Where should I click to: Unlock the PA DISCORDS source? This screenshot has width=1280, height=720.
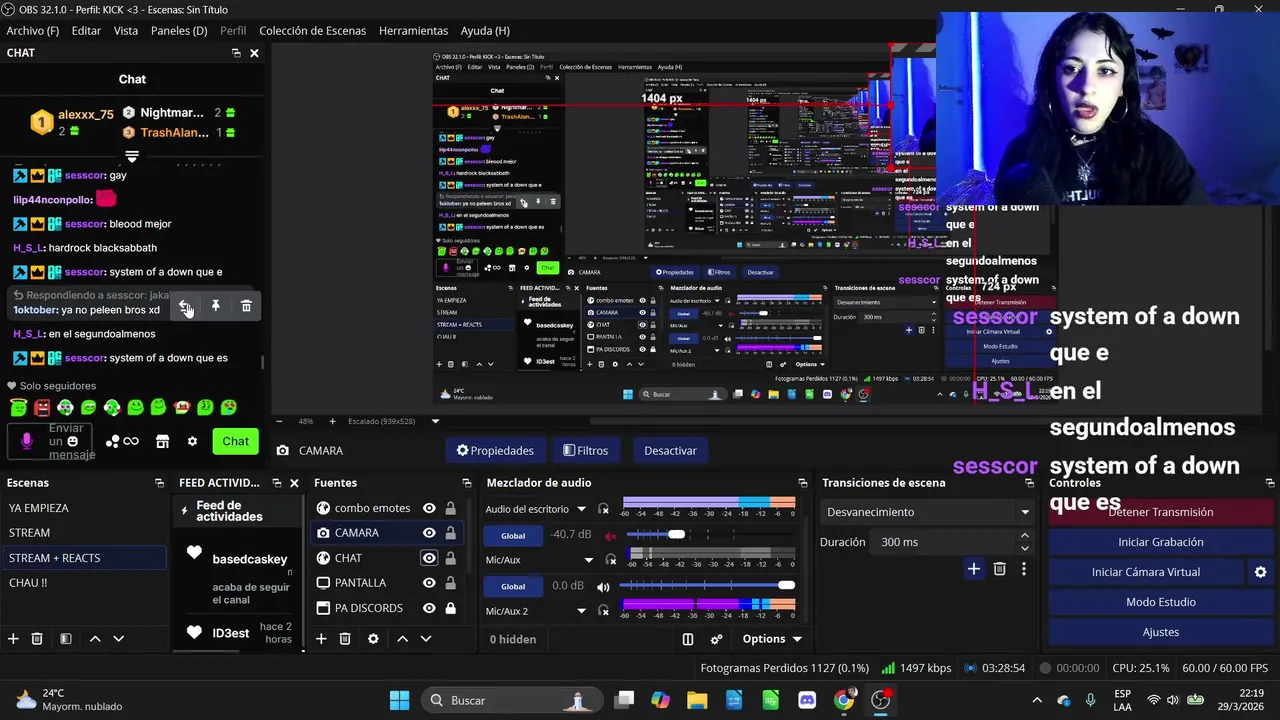(x=450, y=608)
